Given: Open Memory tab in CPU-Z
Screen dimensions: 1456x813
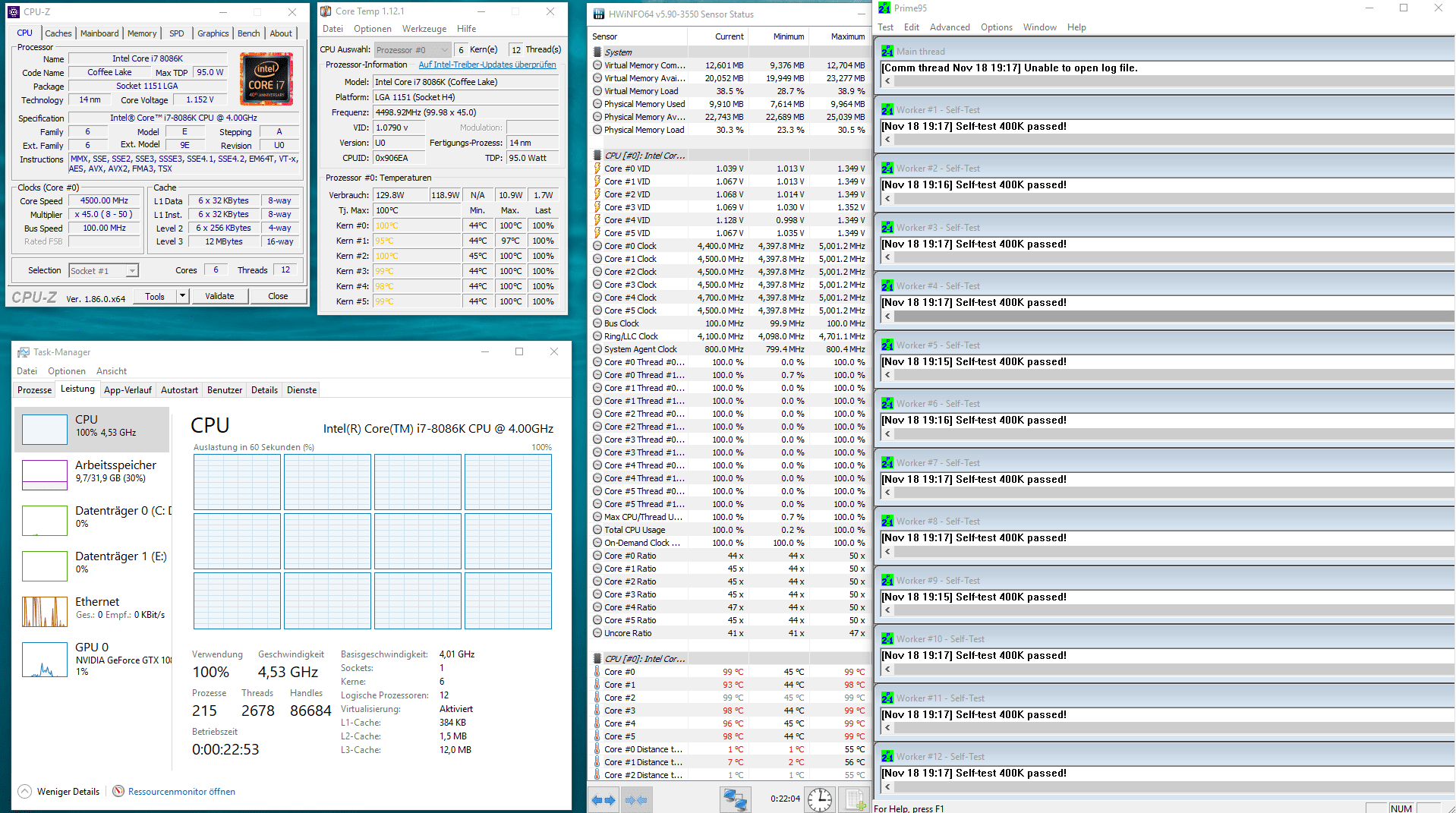Looking at the screenshot, I should [x=142, y=33].
